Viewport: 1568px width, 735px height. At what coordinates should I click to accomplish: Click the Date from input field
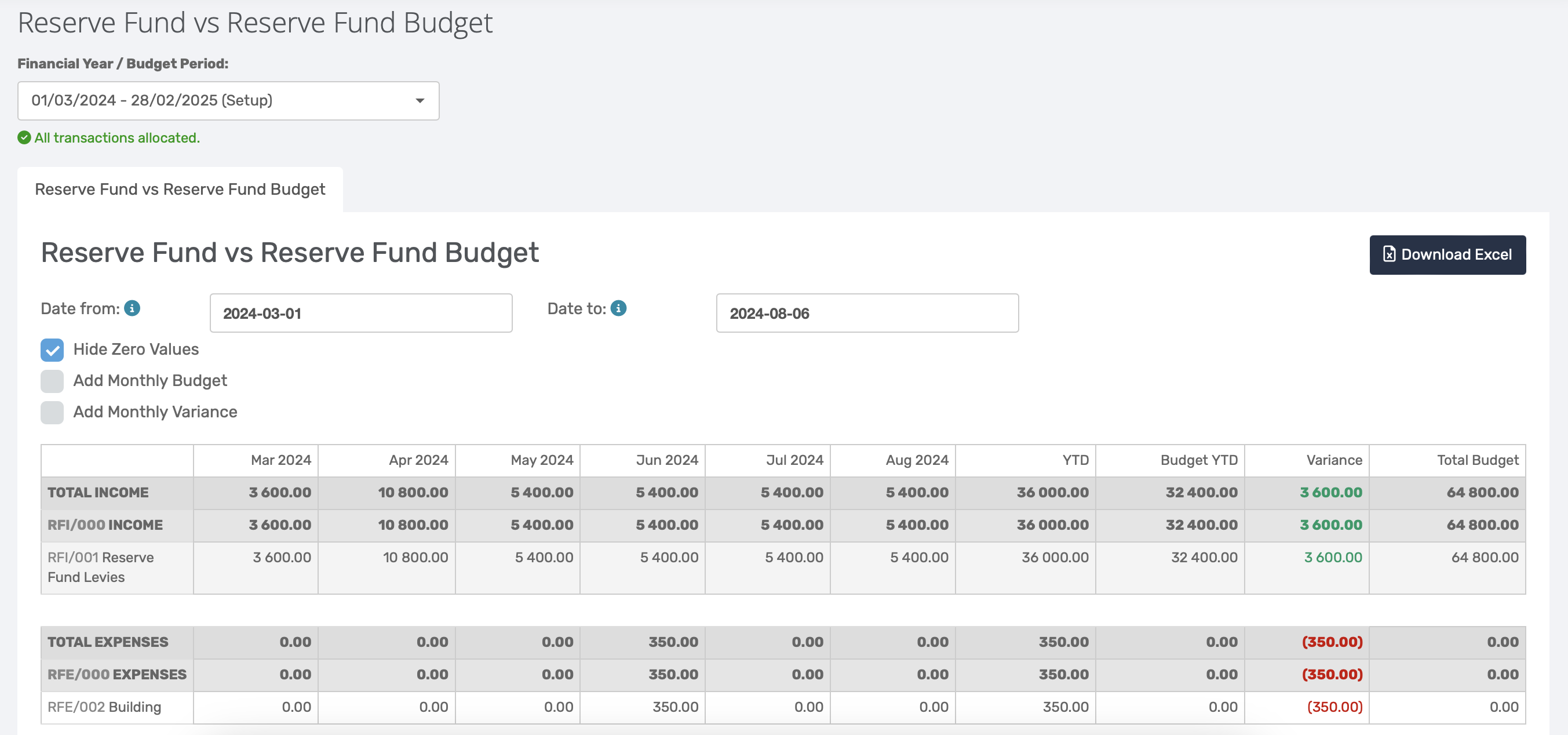tap(360, 313)
